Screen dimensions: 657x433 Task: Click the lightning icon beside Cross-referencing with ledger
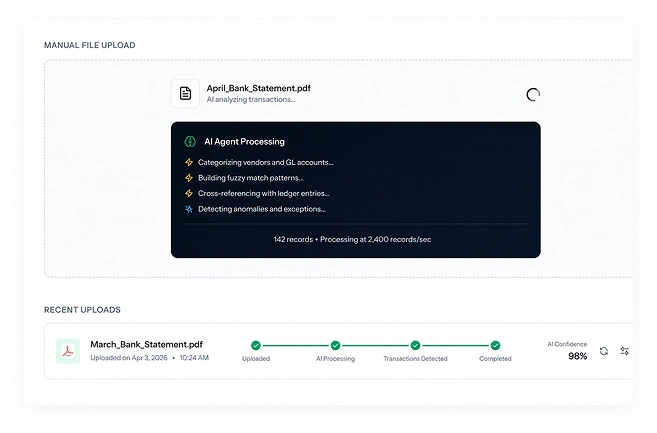(189, 193)
